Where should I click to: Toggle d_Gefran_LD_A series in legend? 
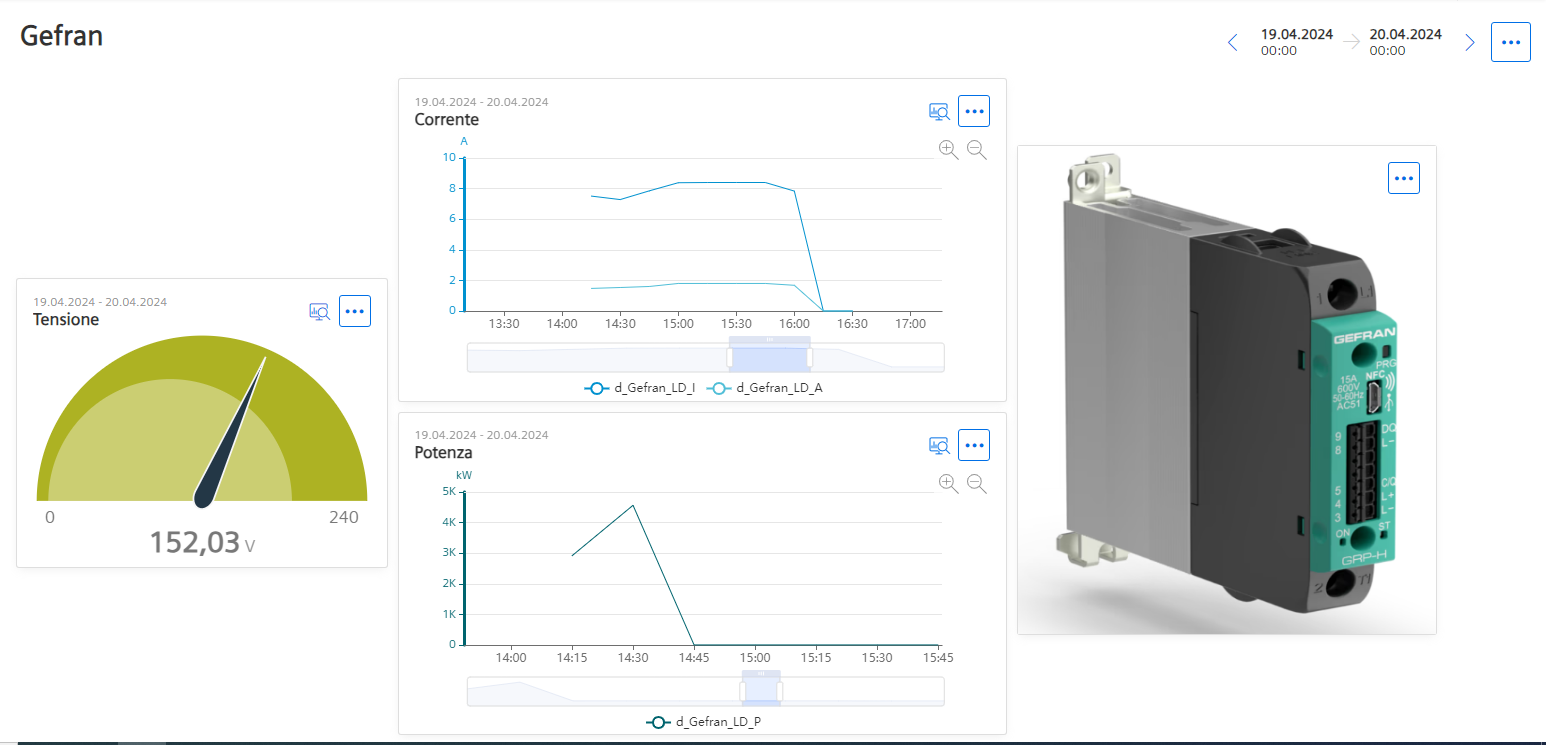(765, 388)
